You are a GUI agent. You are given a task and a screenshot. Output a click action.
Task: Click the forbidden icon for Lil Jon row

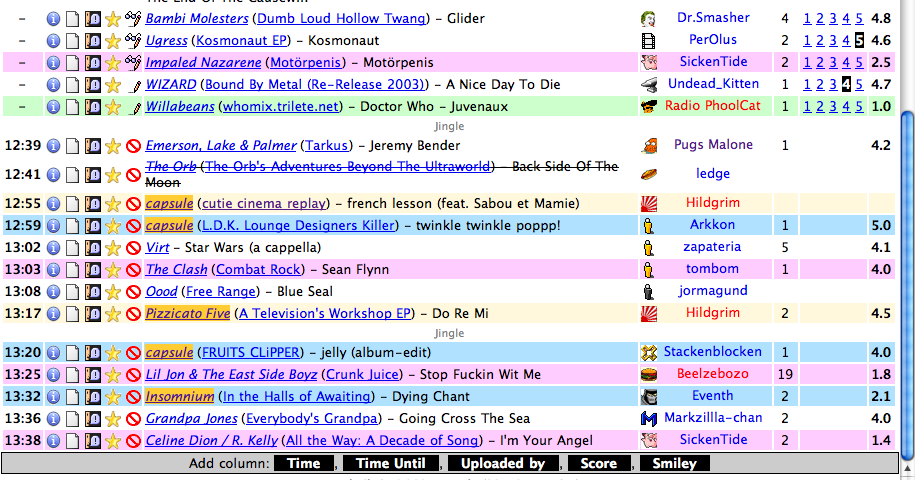(134, 375)
